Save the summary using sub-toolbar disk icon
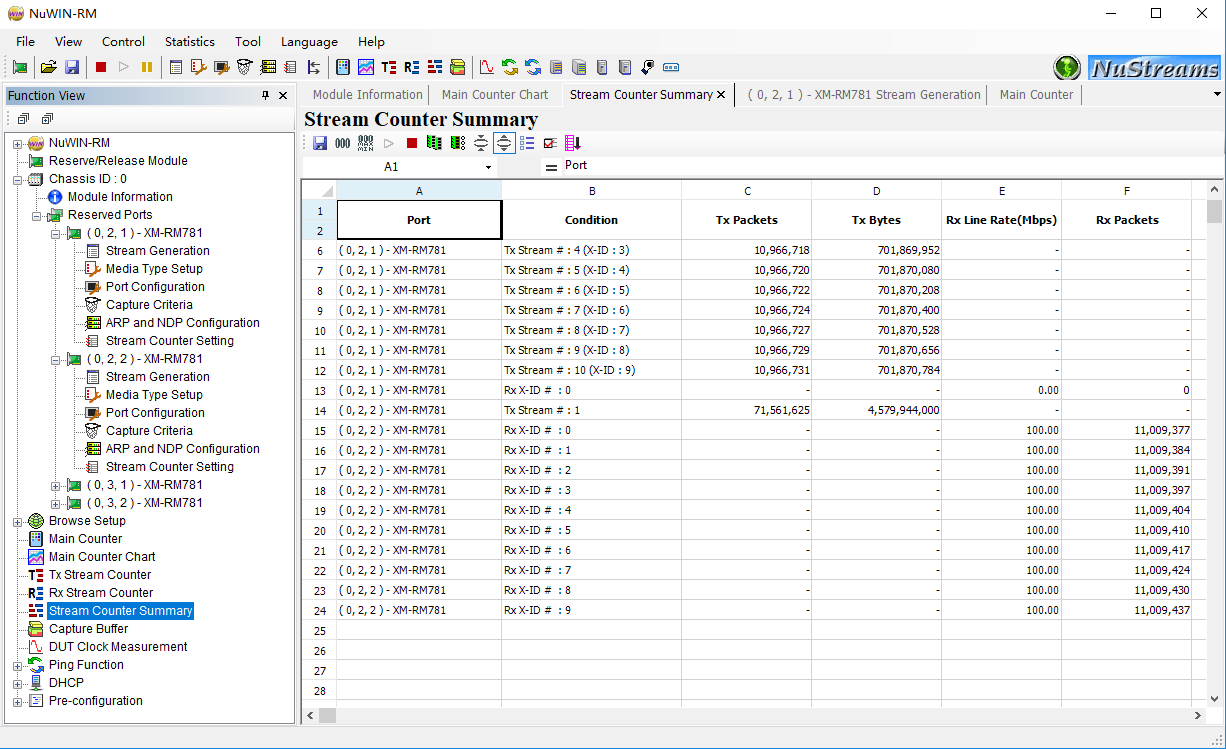Screen dimensions: 1226x749 (x=320, y=143)
